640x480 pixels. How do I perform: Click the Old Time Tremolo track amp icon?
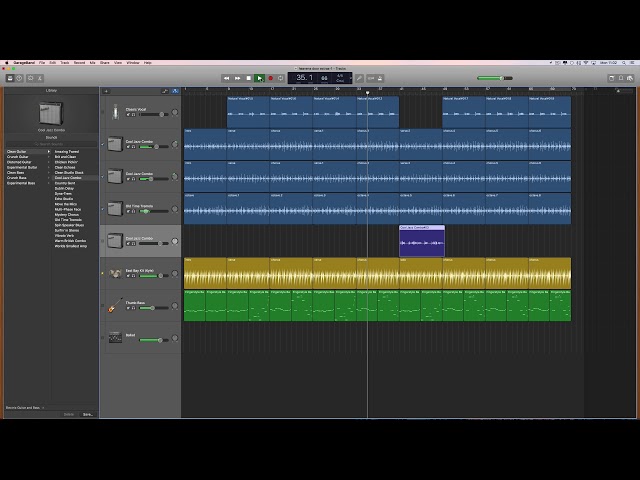(116, 209)
